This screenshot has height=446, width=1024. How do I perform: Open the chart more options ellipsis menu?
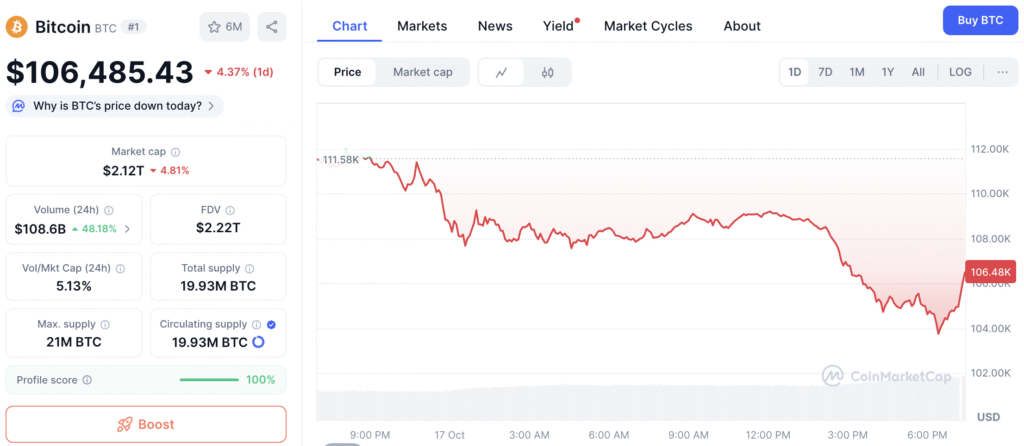(1002, 72)
